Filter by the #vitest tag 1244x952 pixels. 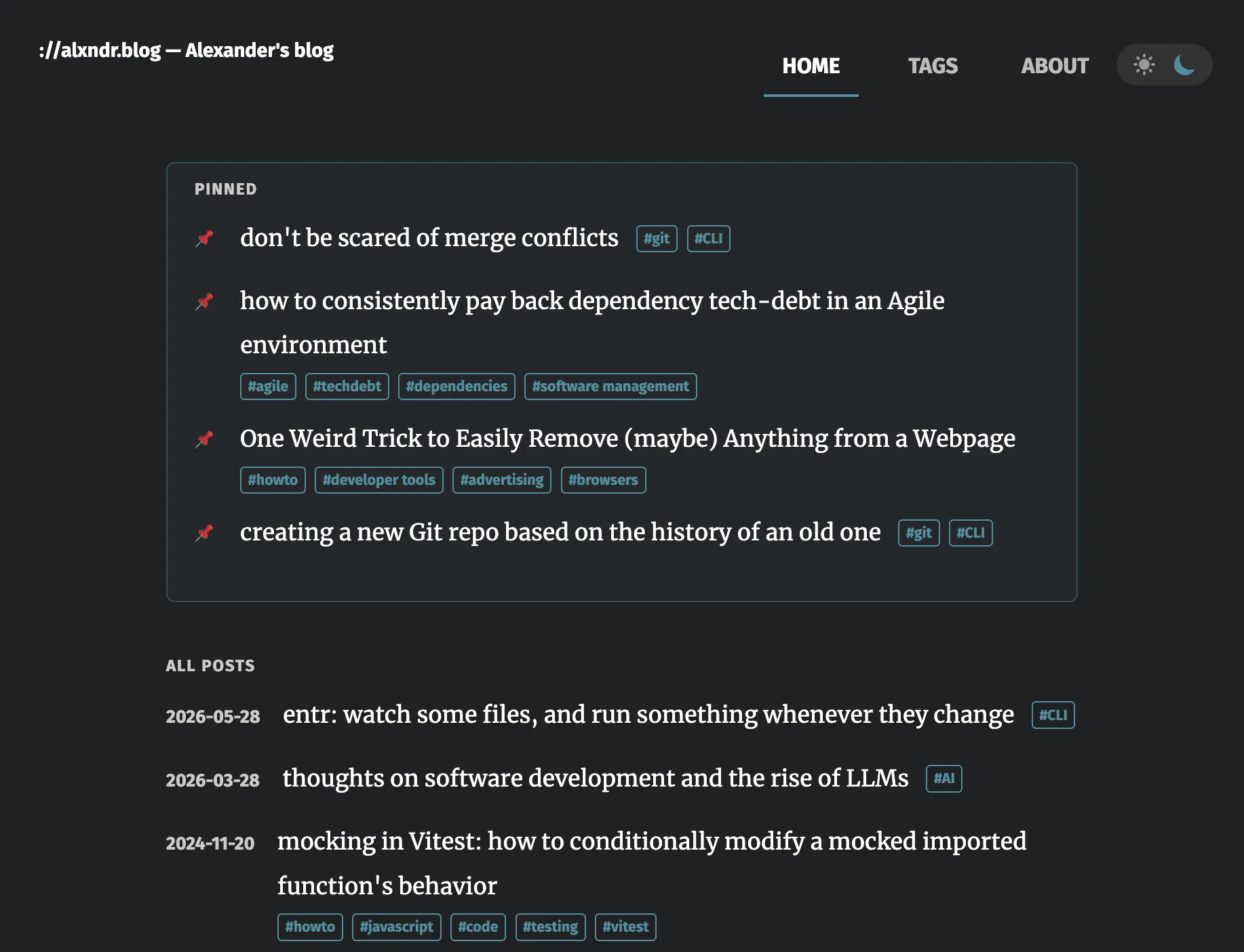click(625, 927)
